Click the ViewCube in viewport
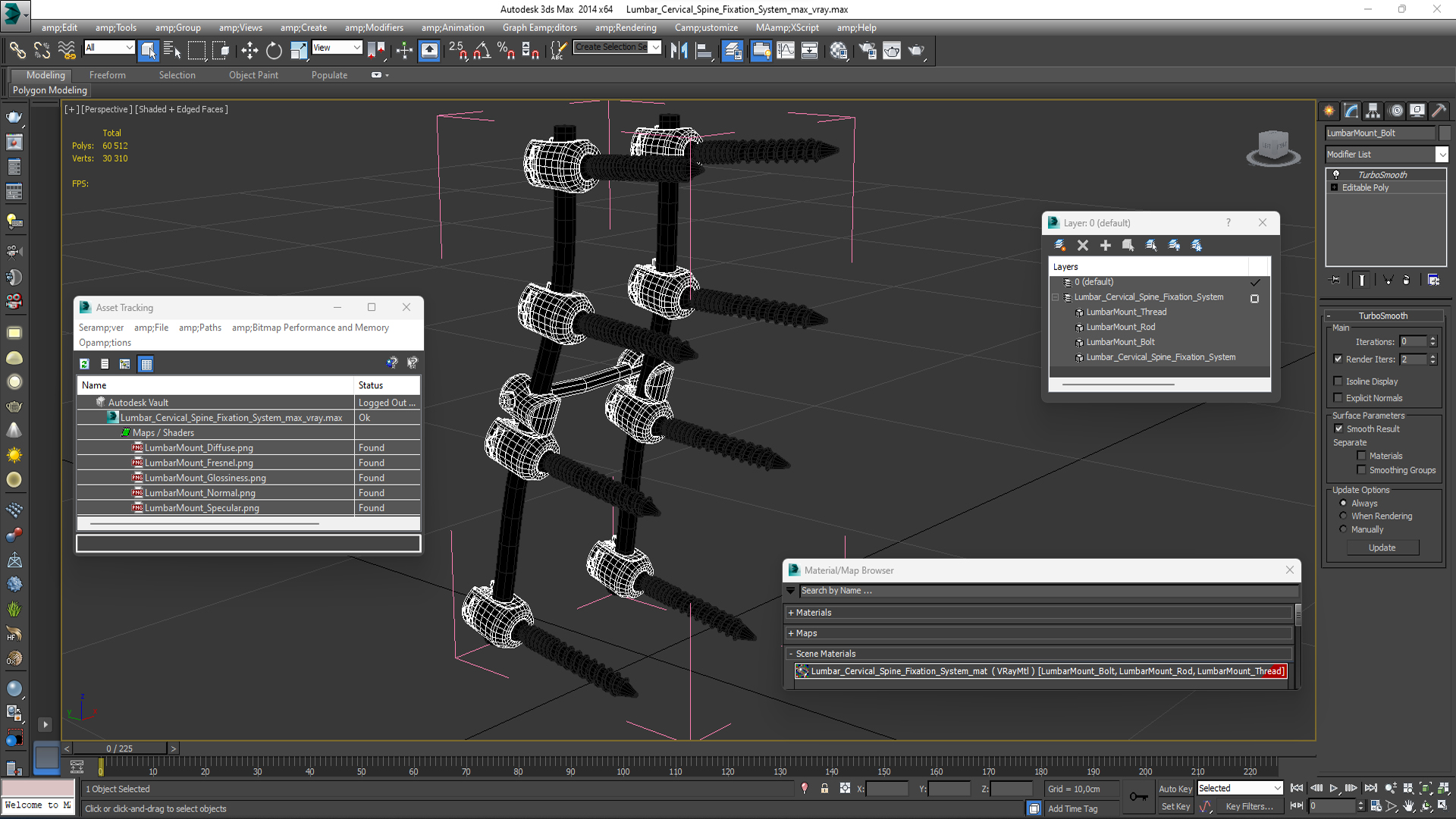Viewport: 1456px width, 819px height. [1273, 146]
